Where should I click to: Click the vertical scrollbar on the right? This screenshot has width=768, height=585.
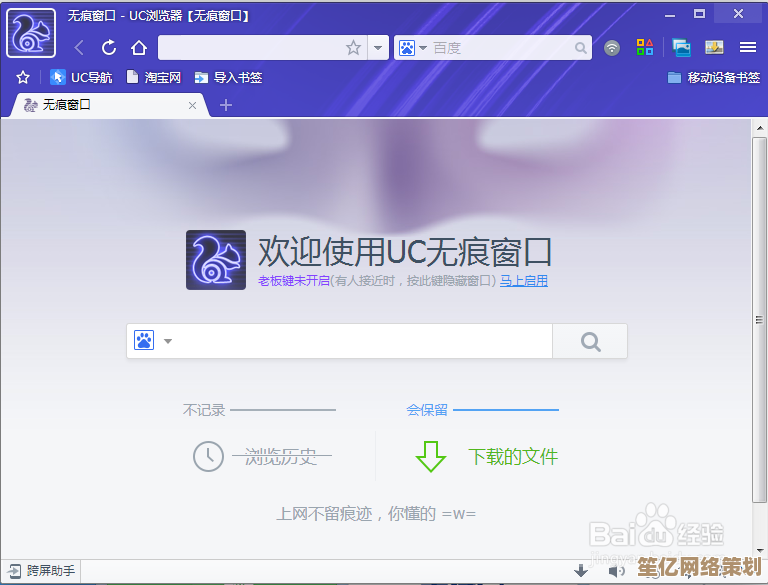point(759,320)
